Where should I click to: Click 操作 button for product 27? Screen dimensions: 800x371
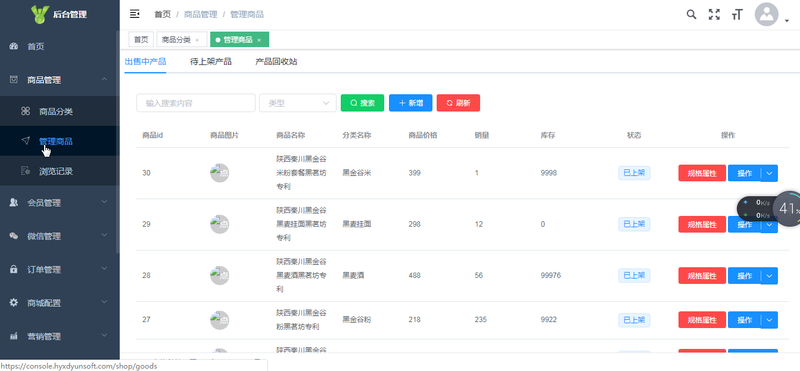click(745, 320)
